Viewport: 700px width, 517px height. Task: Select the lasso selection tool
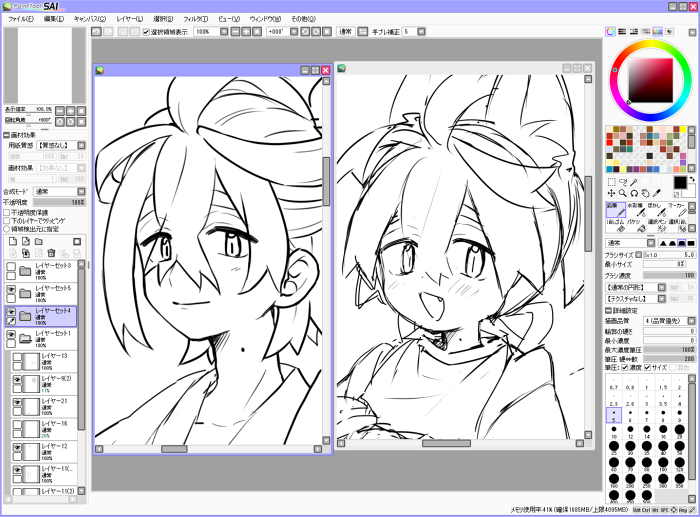point(623,182)
